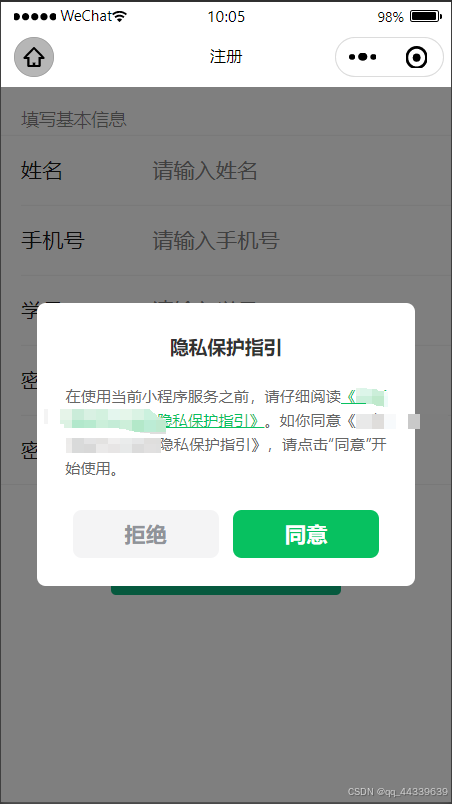
Task: Click the CSDN watermark text
Action: [x=397, y=792]
